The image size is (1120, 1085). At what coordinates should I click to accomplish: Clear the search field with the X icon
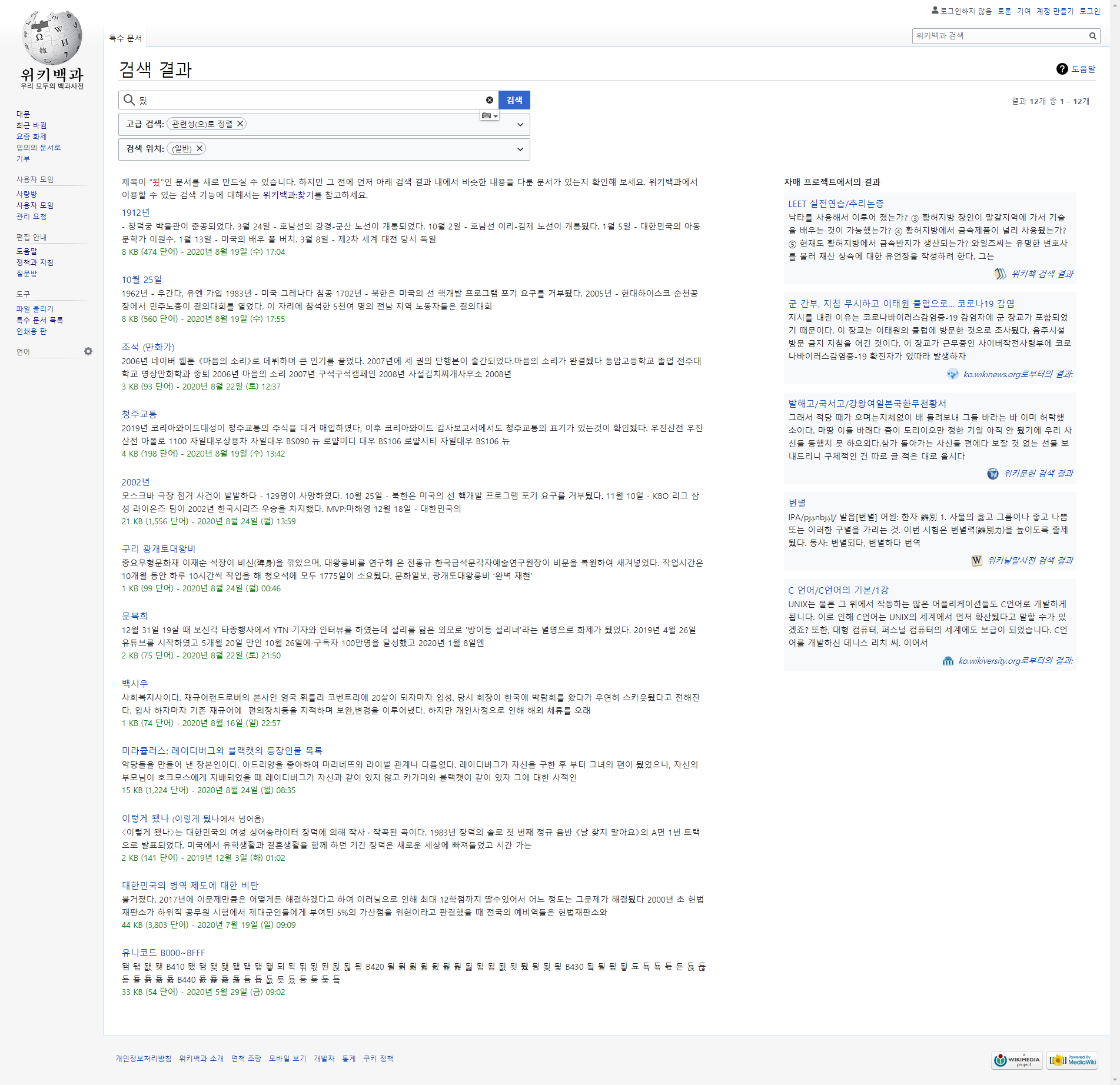tap(489, 100)
